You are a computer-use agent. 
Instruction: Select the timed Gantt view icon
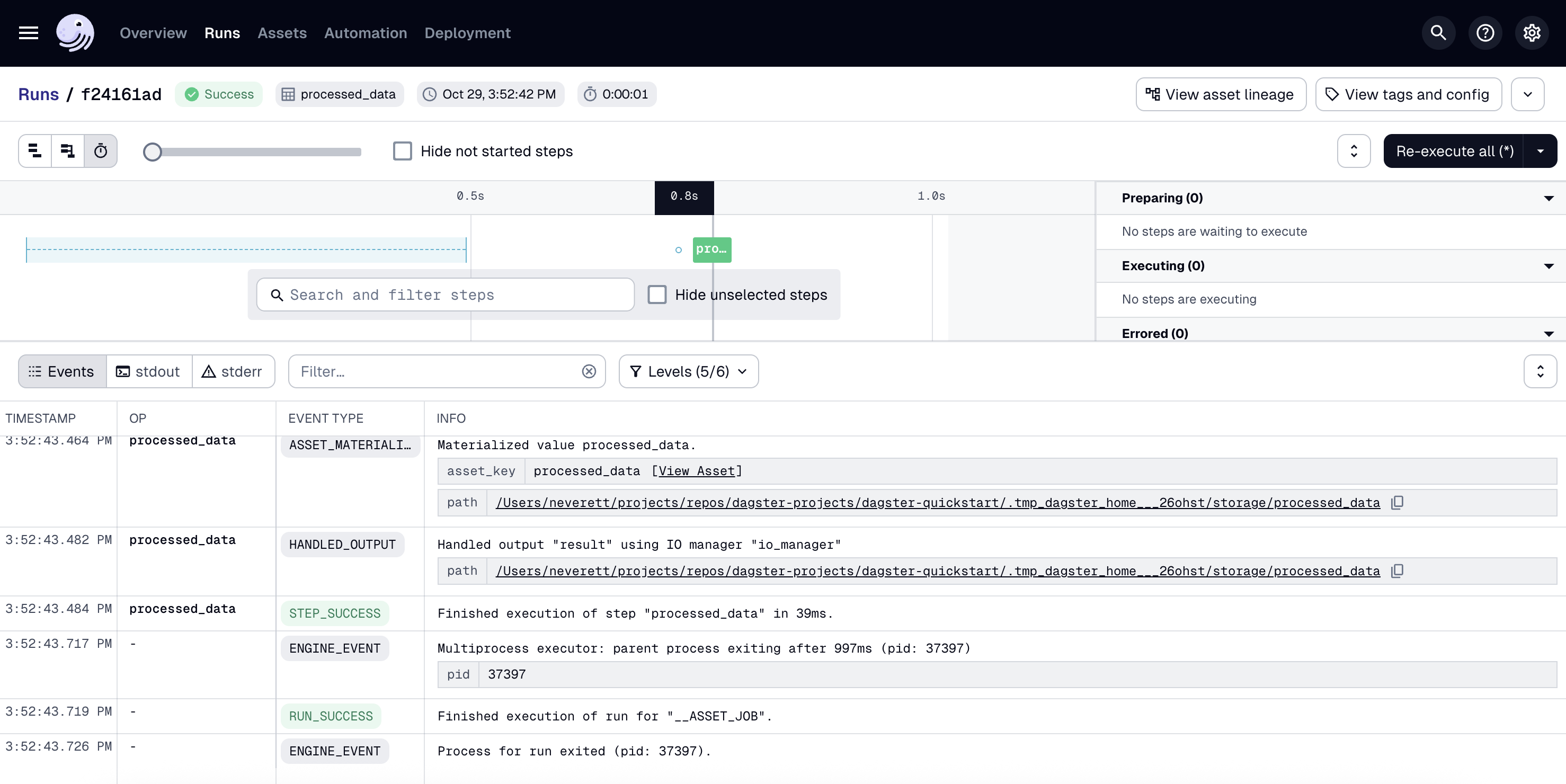pos(101,151)
